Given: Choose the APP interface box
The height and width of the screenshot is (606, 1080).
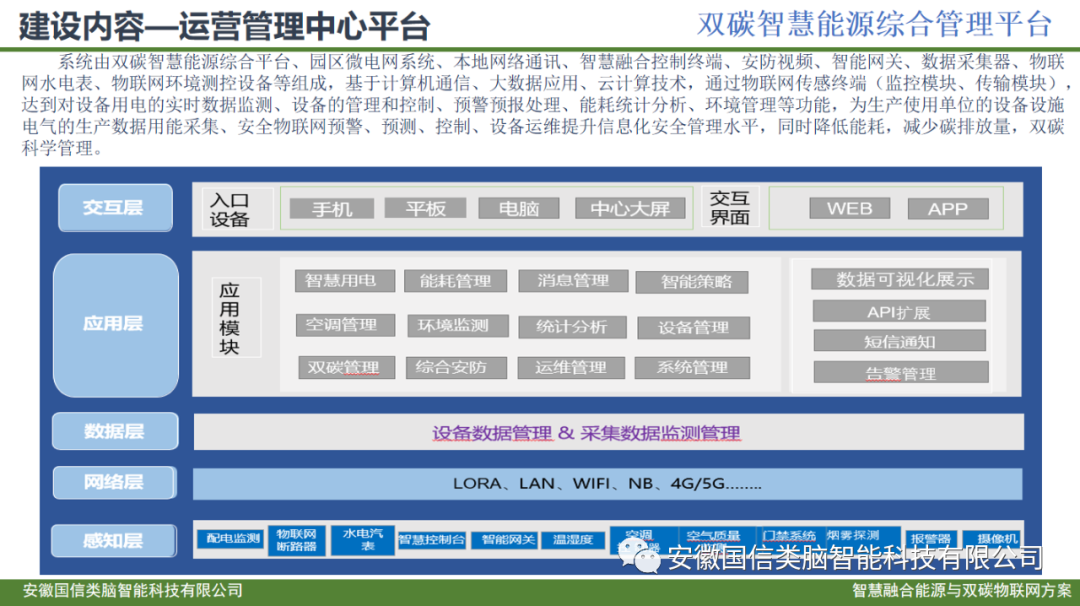Looking at the screenshot, I should [x=947, y=208].
